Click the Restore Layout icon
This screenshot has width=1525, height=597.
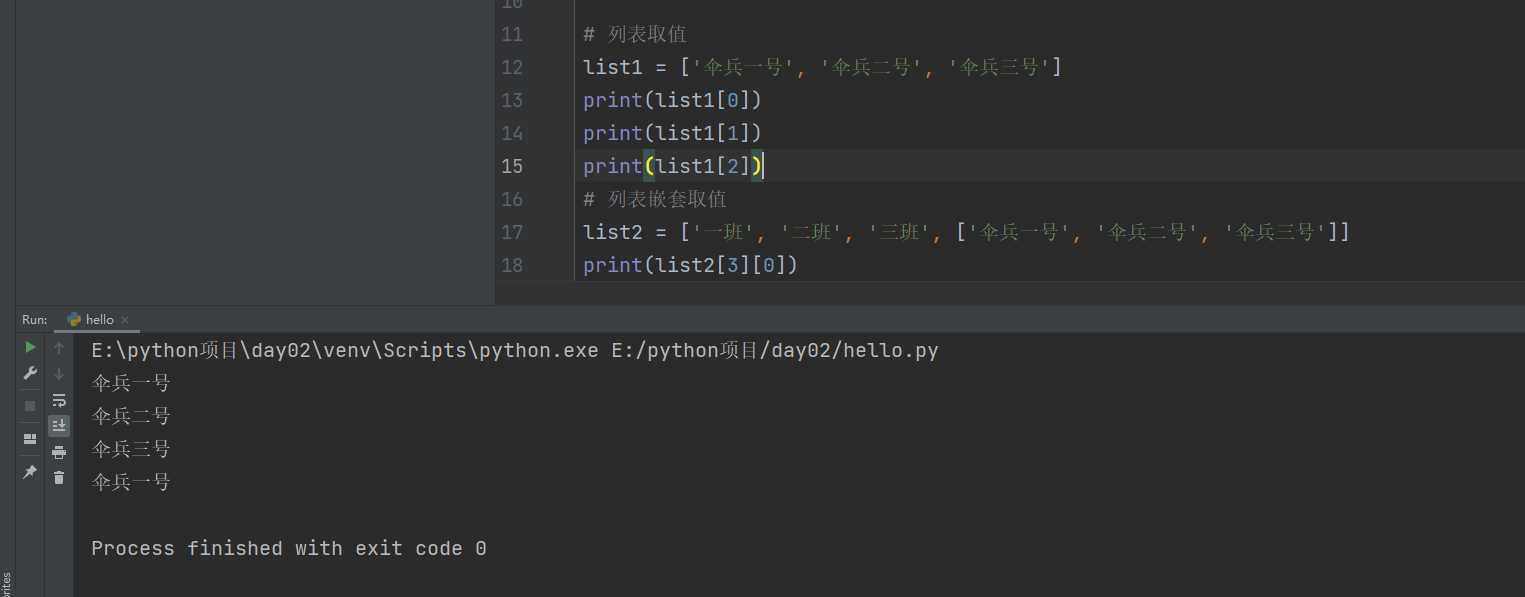point(30,439)
